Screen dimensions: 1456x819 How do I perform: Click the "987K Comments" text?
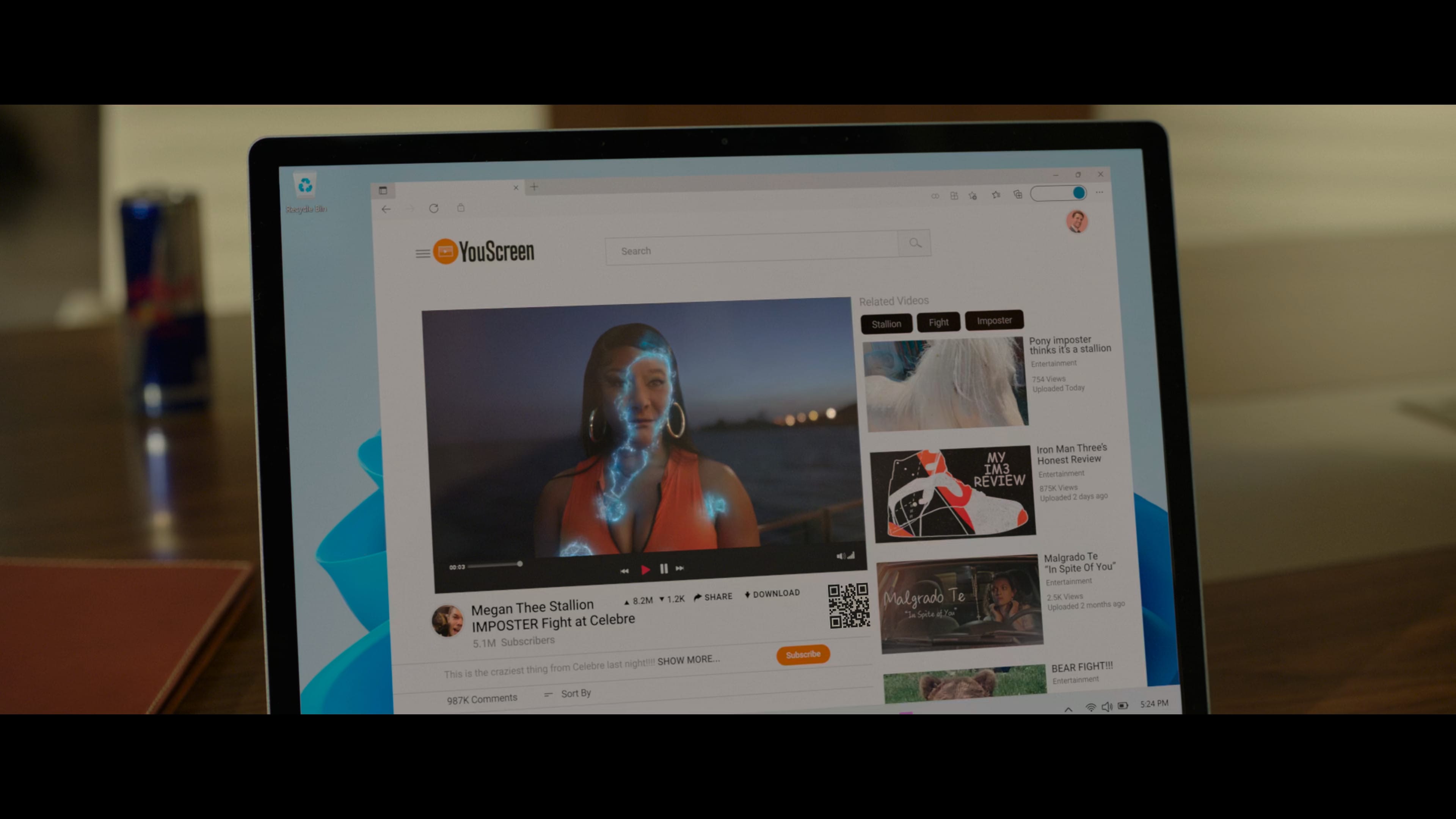[x=482, y=699]
